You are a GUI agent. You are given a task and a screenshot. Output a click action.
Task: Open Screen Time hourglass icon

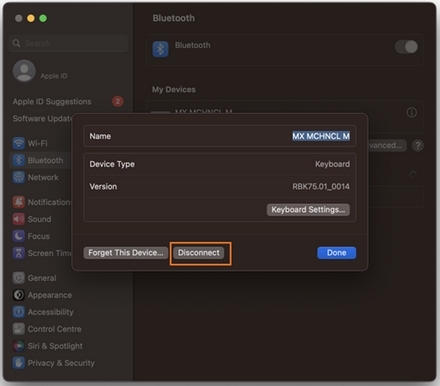point(19,253)
